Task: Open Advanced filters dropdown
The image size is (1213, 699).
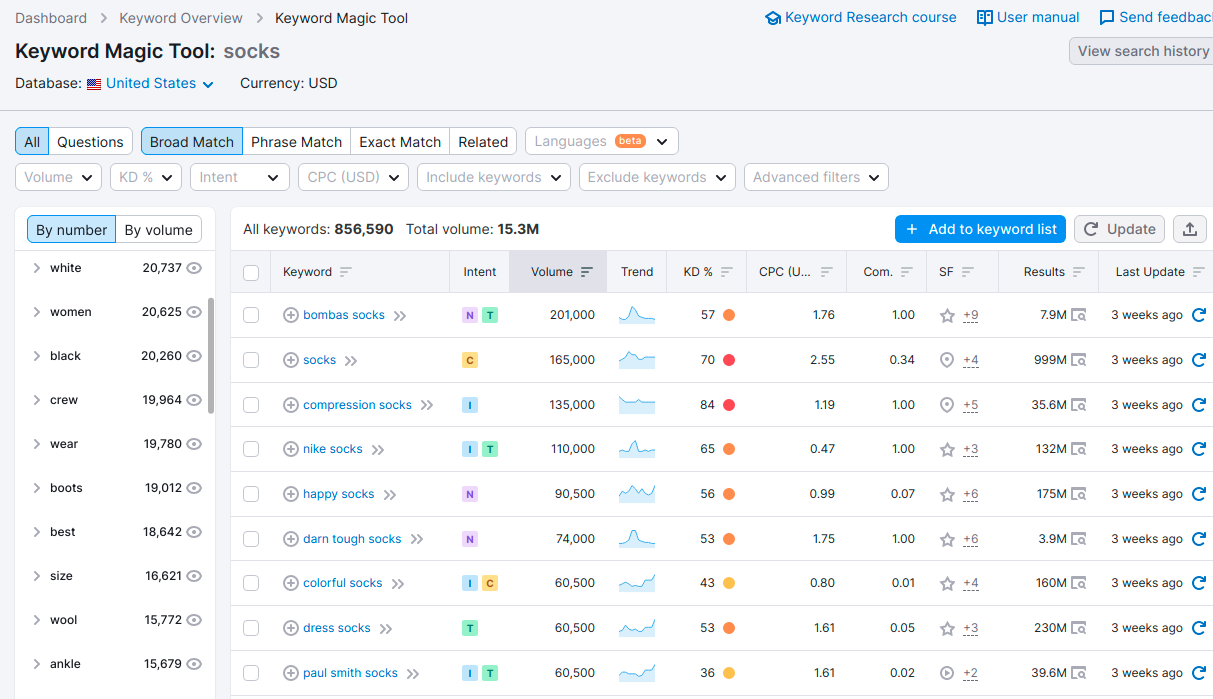Action: (x=816, y=177)
